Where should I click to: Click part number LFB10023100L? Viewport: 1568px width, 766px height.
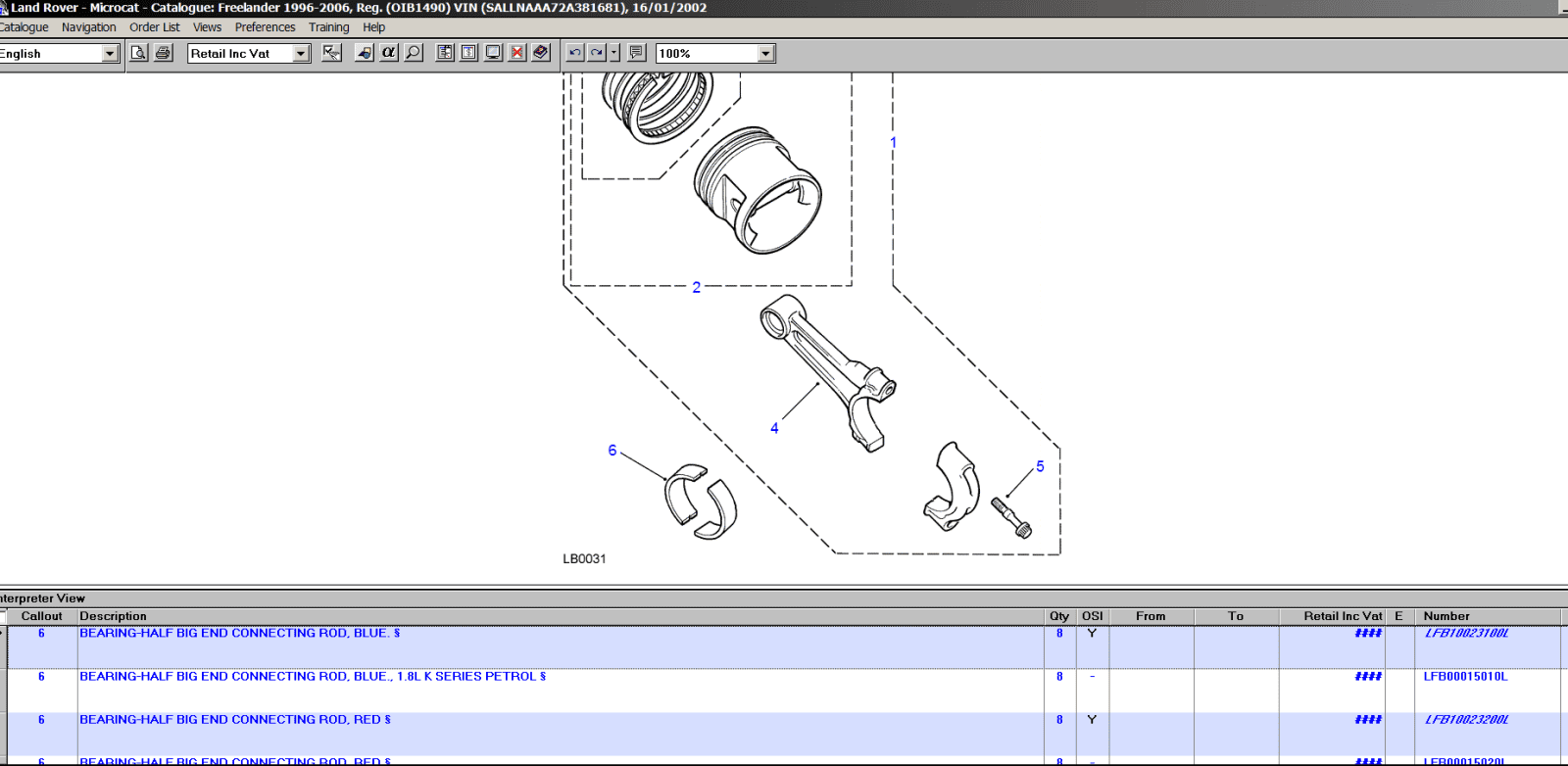(1466, 634)
